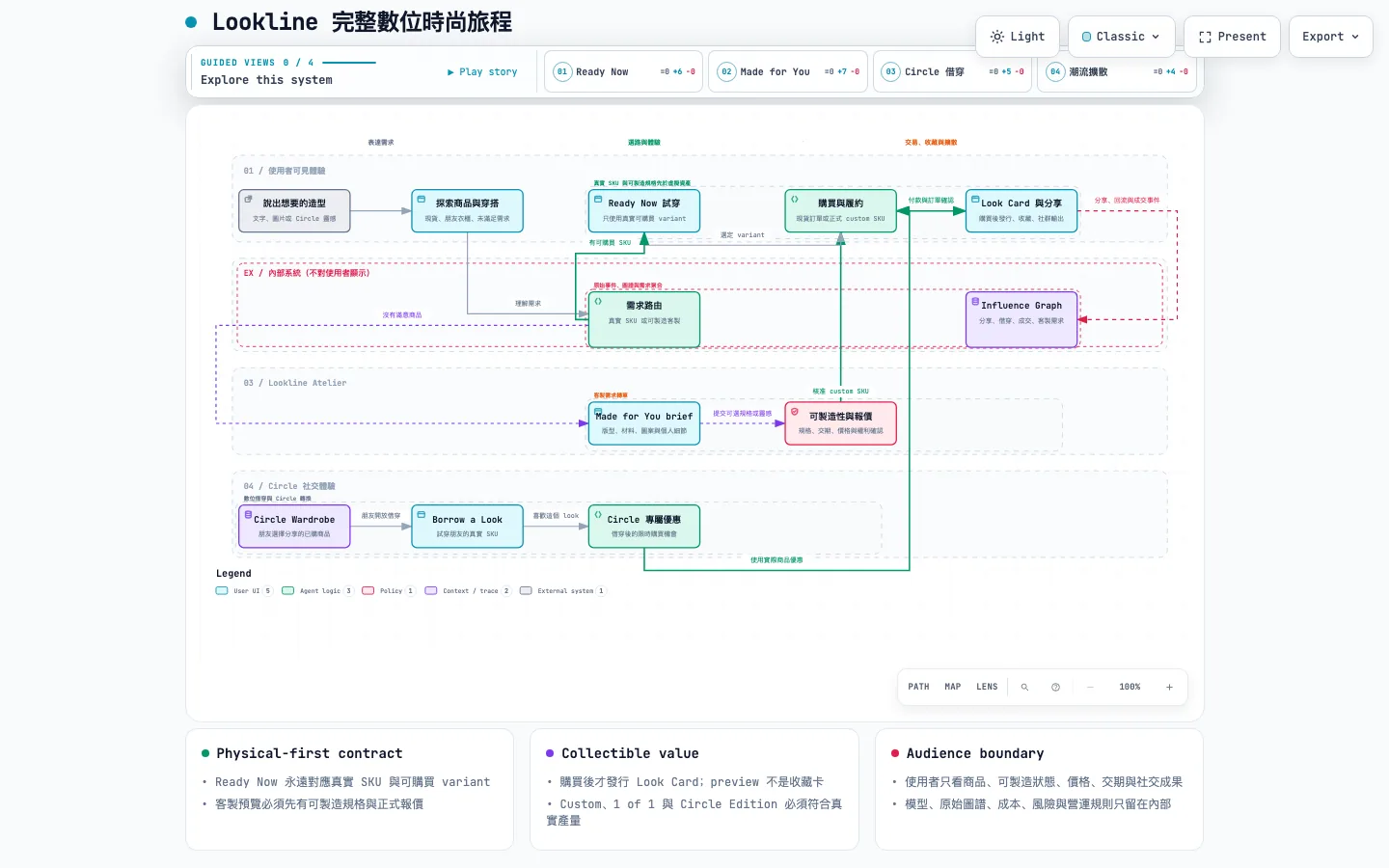The height and width of the screenshot is (868, 1389).
Task: Click the Audience boundary card heading
Action: point(975,753)
